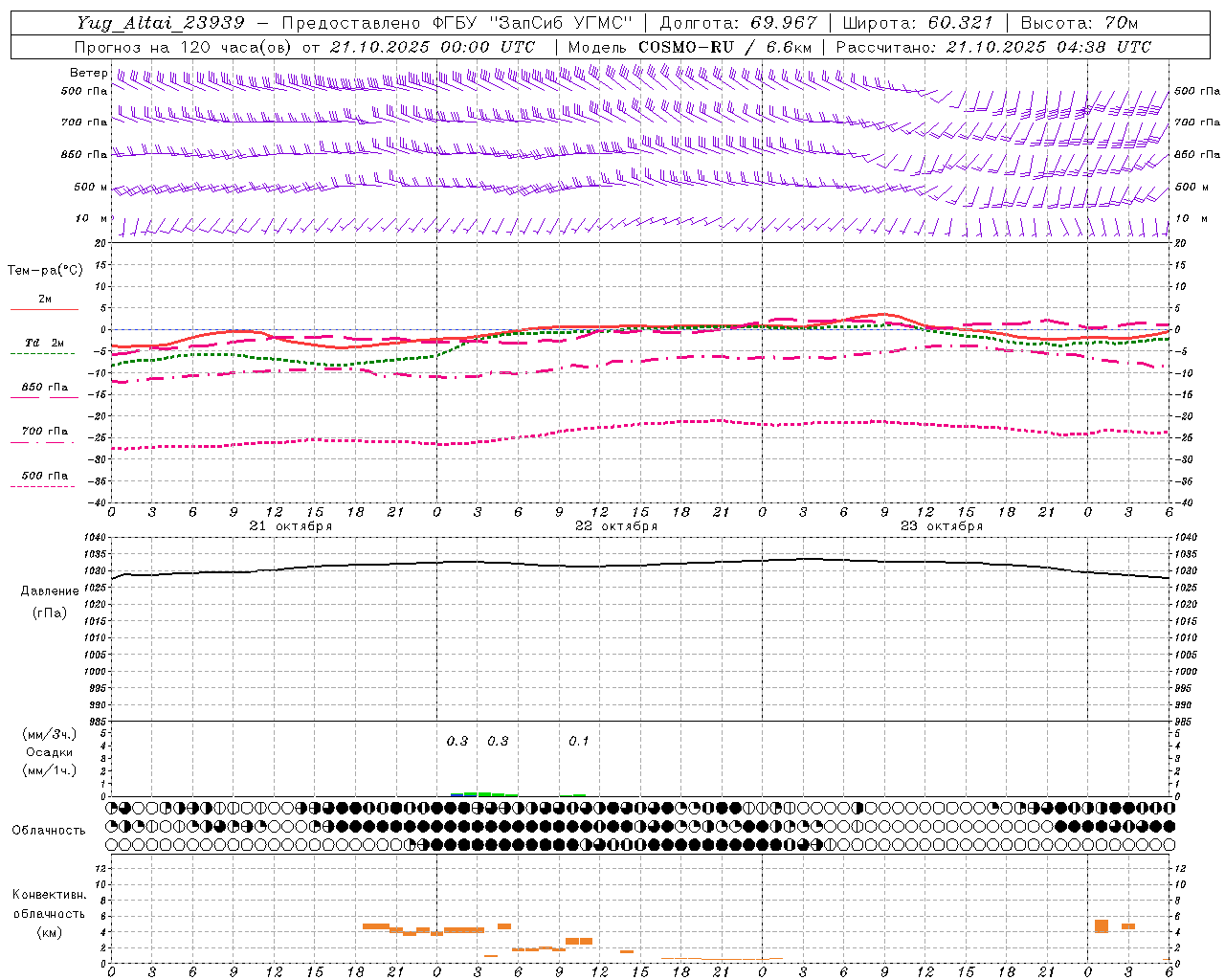This screenshot has height=980, width=1225.
Task: Click the (км) unit label under облачность
Action: (x=50, y=933)
